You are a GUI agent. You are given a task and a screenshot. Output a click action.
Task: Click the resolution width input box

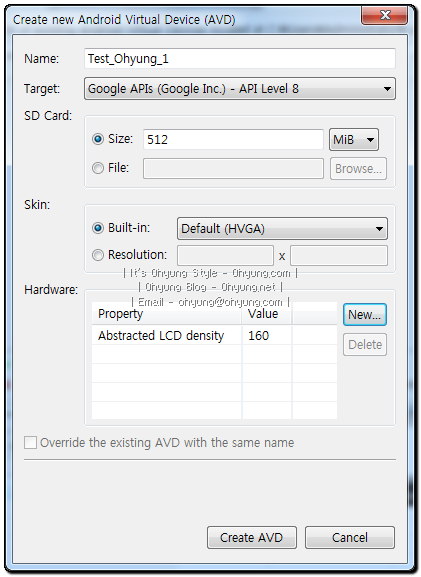click(x=225, y=255)
